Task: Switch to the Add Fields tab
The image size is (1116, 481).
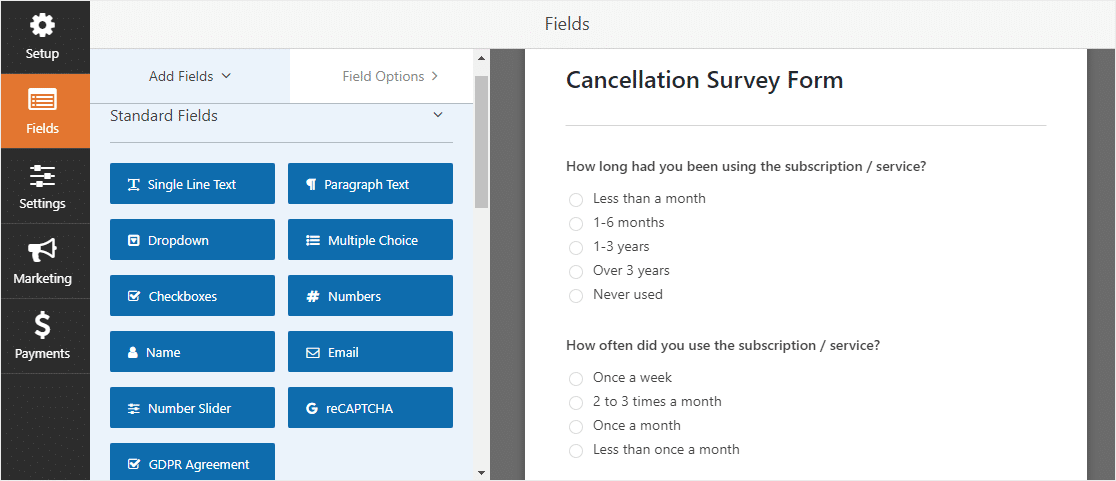Action: point(190,76)
